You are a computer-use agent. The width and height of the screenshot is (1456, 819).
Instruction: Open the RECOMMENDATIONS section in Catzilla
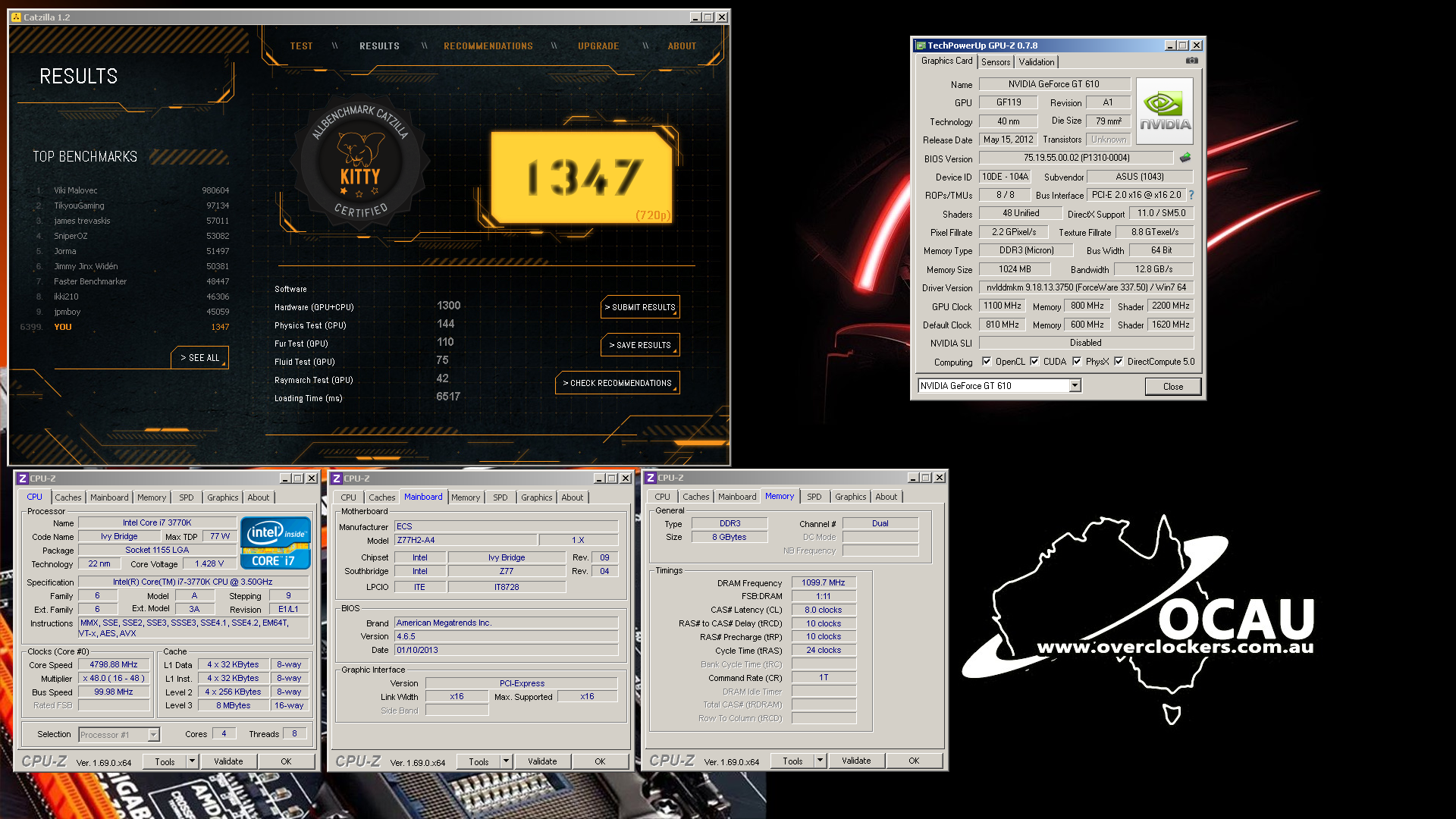488,46
